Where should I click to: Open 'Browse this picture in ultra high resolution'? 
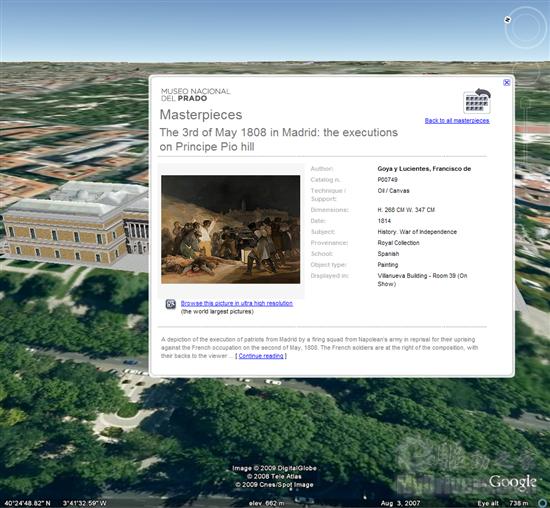click(x=237, y=303)
